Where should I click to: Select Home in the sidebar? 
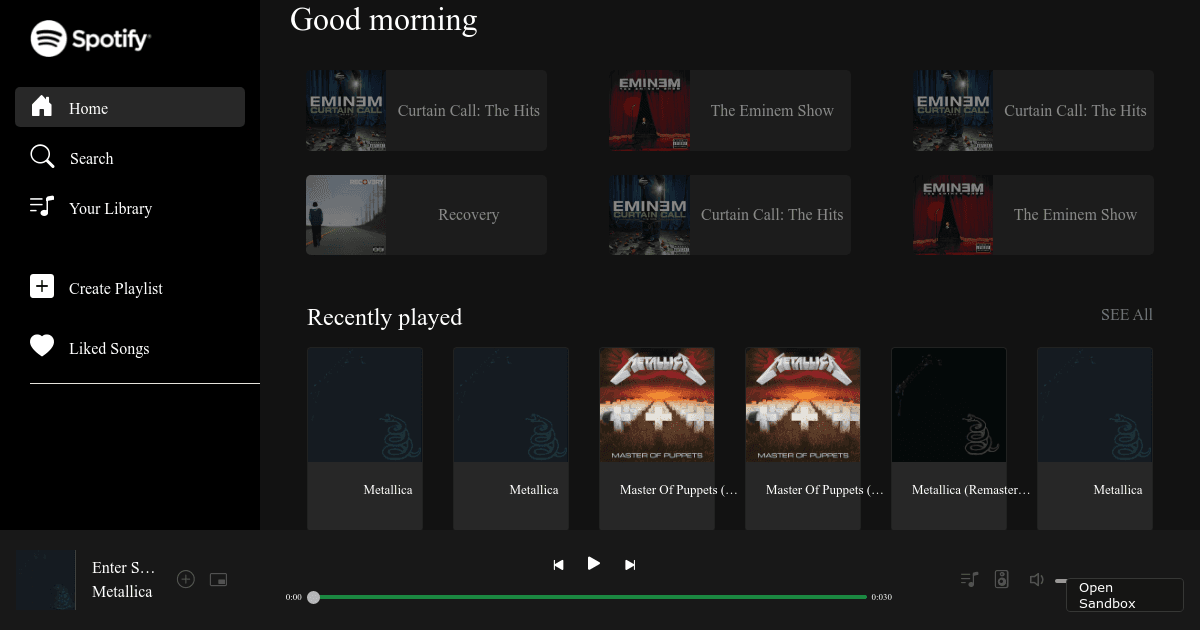(90, 108)
